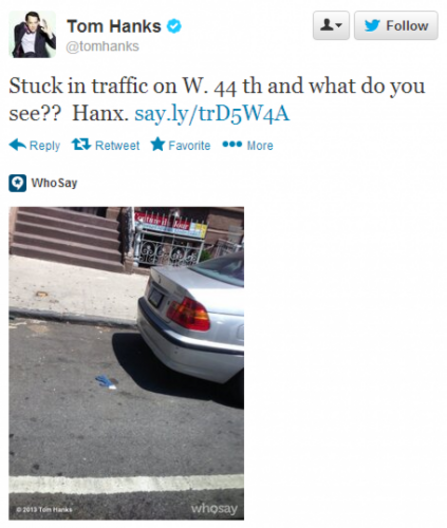Click the whosay watermark on photo
The height and width of the screenshot is (528, 447).
click(x=214, y=508)
